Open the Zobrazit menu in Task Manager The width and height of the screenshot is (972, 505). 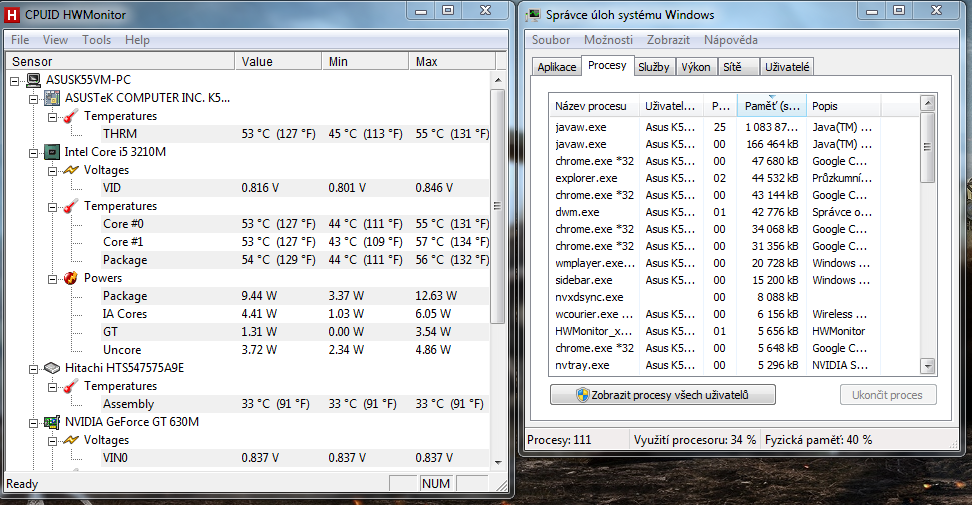click(668, 40)
